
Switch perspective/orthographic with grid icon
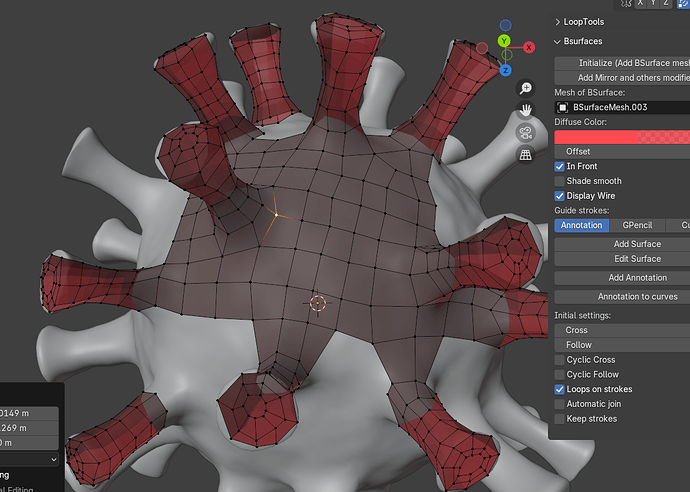525,155
